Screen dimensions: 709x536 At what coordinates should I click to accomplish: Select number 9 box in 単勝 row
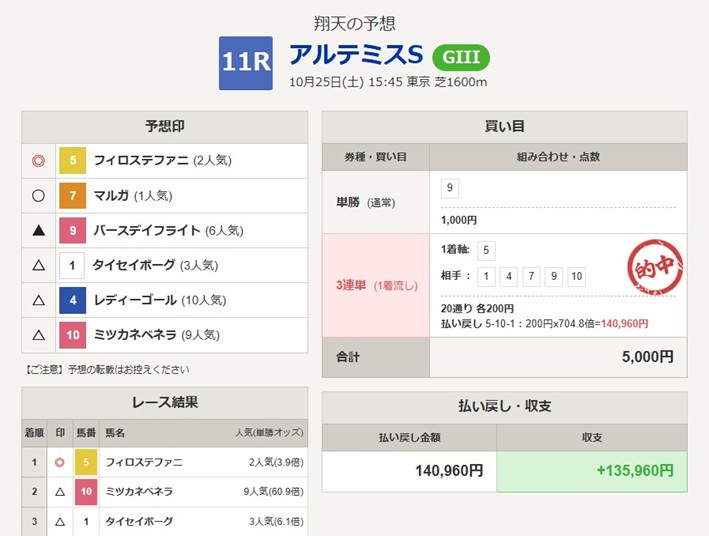[x=451, y=187]
